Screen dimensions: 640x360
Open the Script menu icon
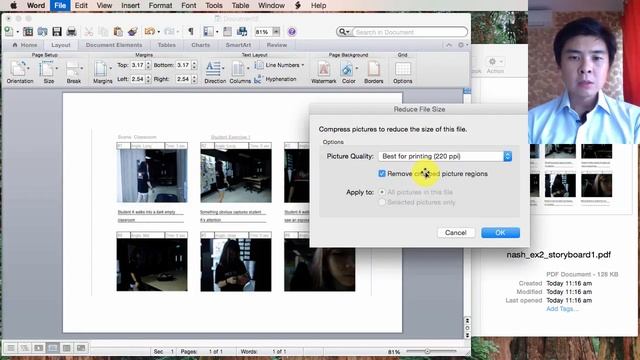[298, 5]
